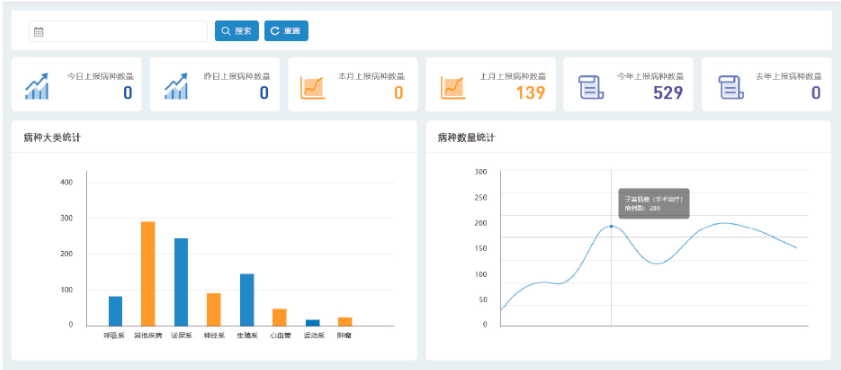
Task: Click the 昨日上报病种数量 label
Action: [237, 76]
